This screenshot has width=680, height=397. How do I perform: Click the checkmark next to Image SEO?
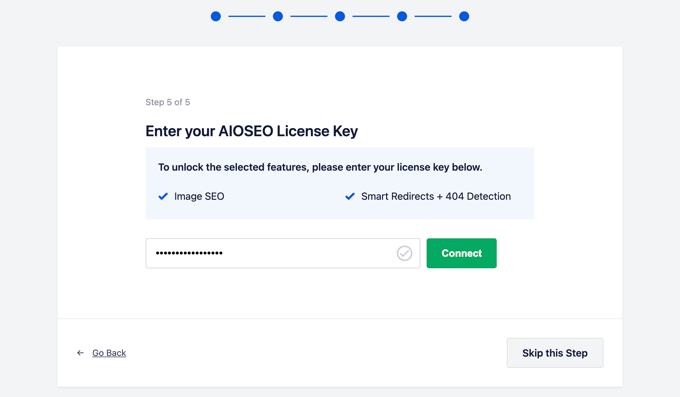click(x=163, y=196)
